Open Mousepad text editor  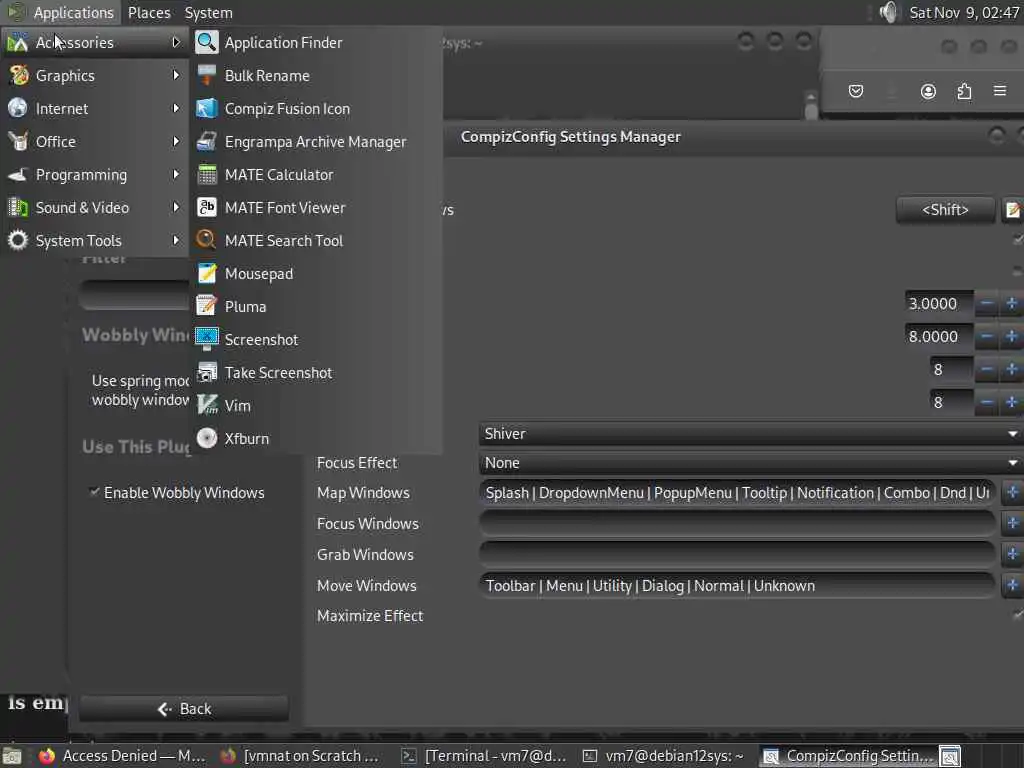[316, 274]
